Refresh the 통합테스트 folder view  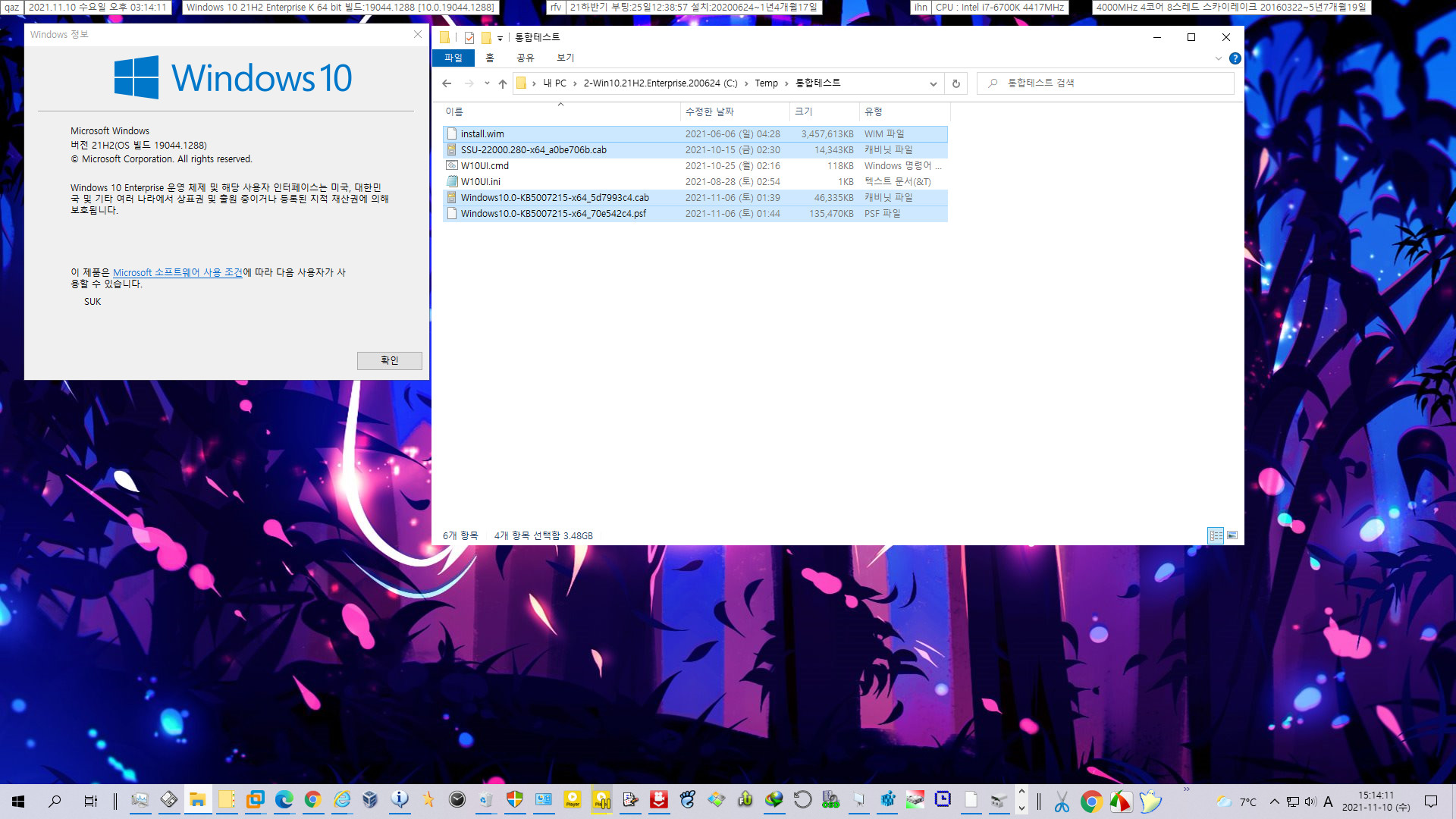tap(955, 83)
